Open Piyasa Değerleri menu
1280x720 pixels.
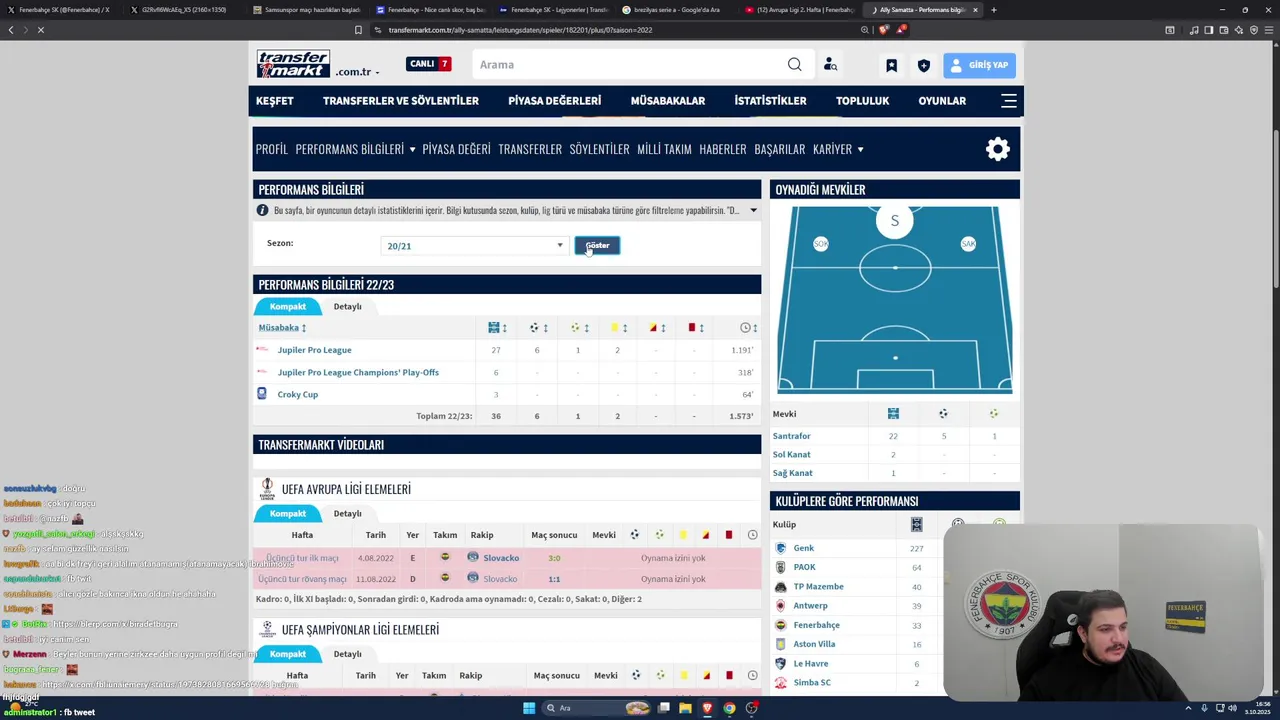click(x=554, y=101)
